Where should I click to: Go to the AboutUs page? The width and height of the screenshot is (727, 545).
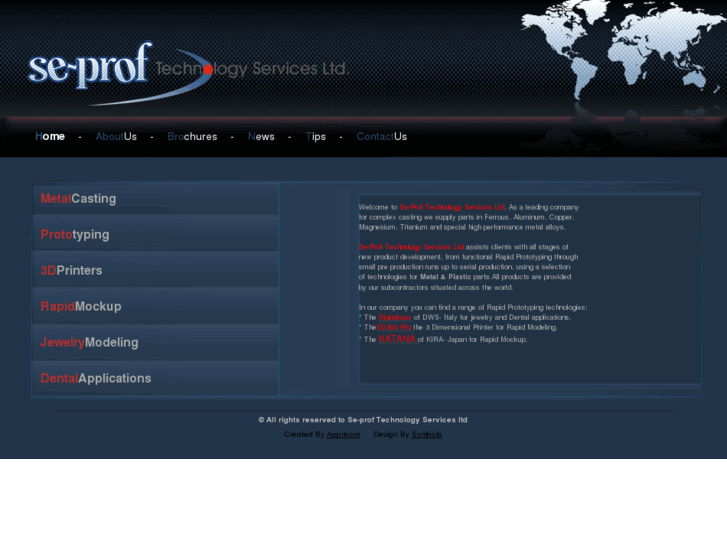click(116, 136)
